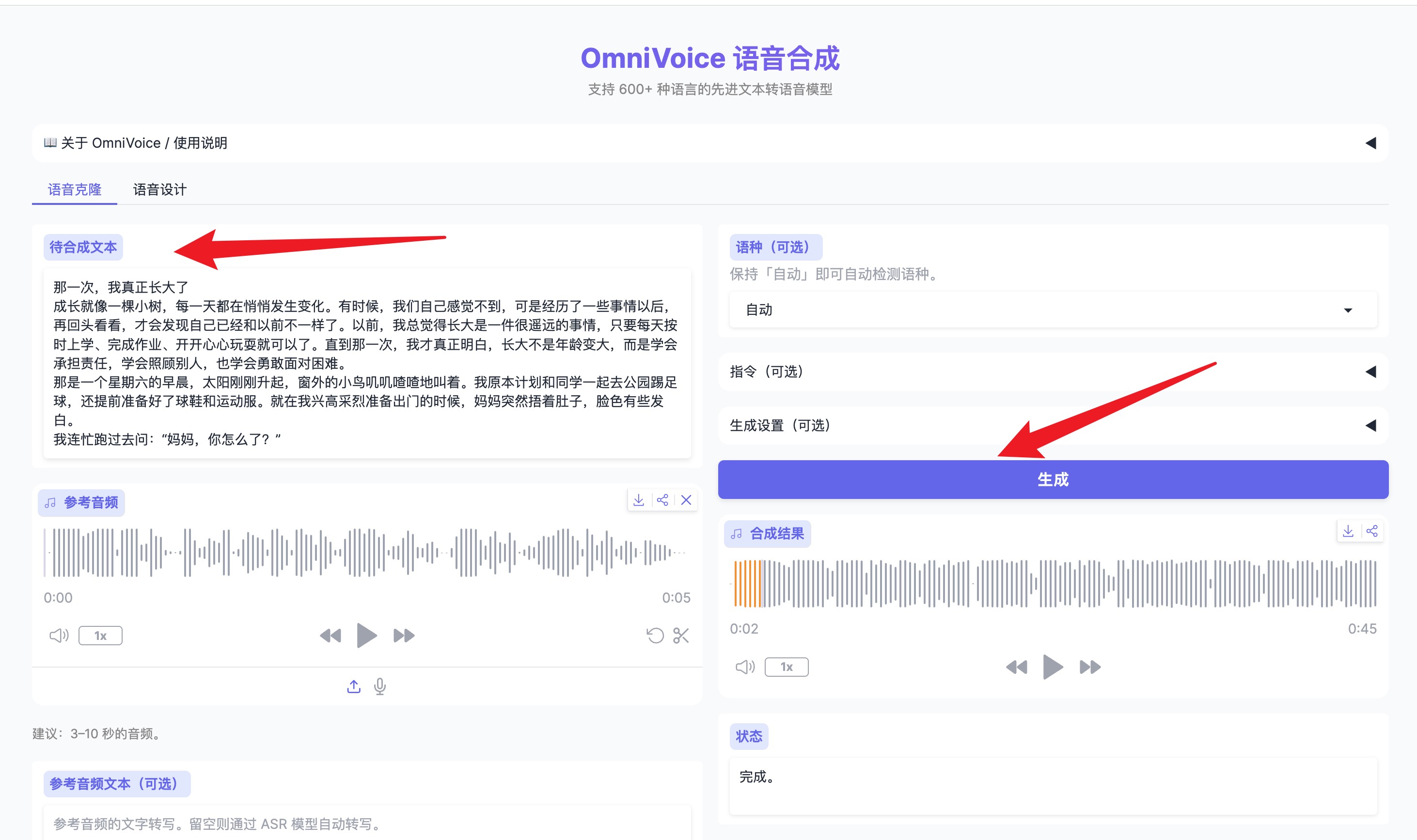Share the synthesized result audio
This screenshot has width=1417, height=840.
[1372, 531]
